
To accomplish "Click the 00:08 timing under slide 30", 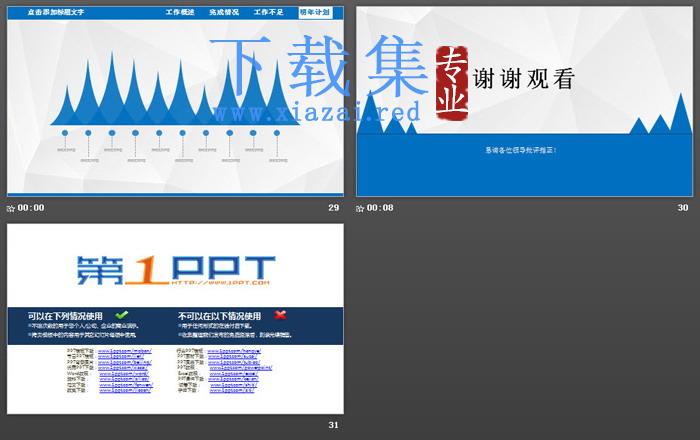I will (x=380, y=208).
